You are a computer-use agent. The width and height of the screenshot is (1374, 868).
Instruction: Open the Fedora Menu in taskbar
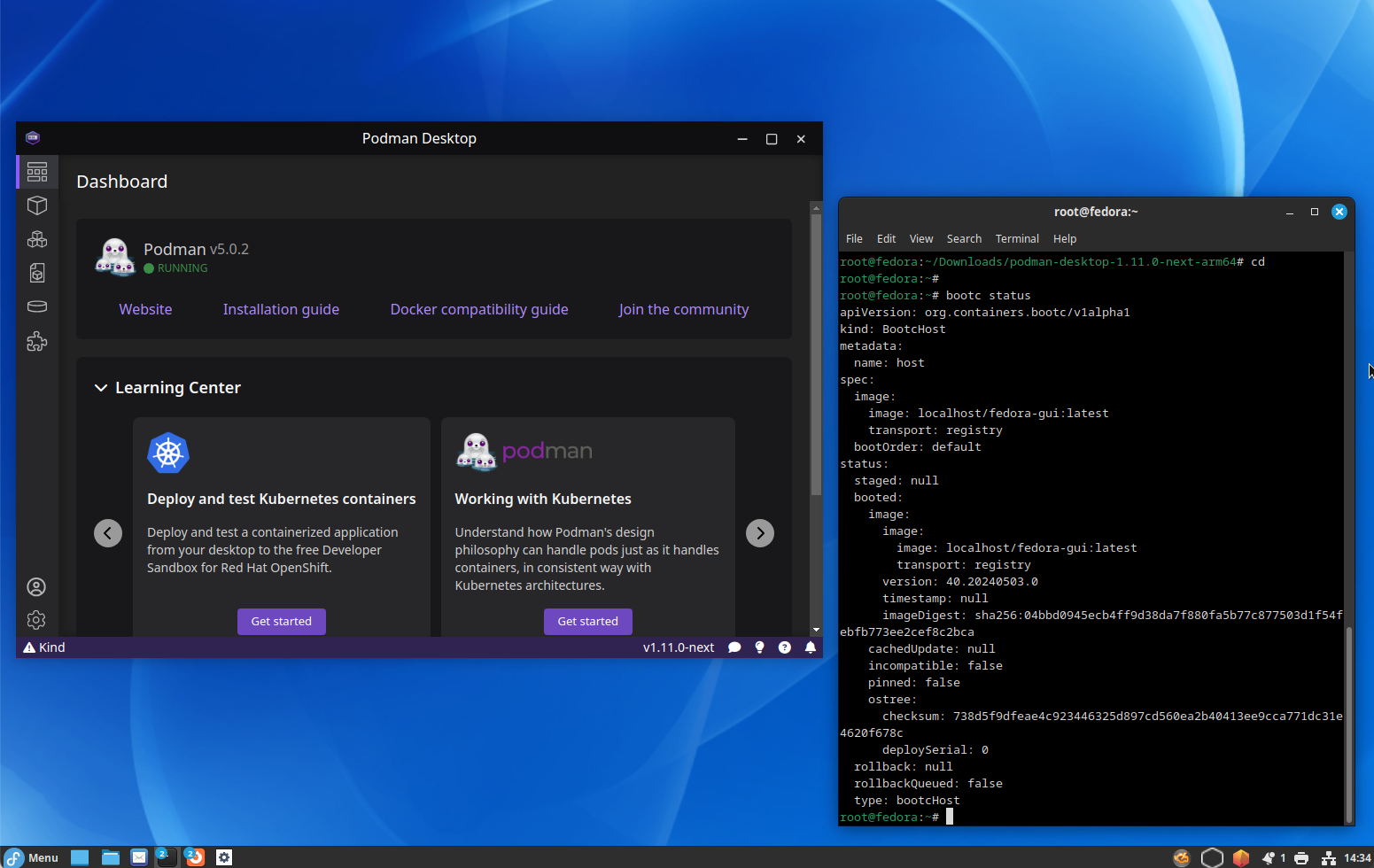coord(32,857)
